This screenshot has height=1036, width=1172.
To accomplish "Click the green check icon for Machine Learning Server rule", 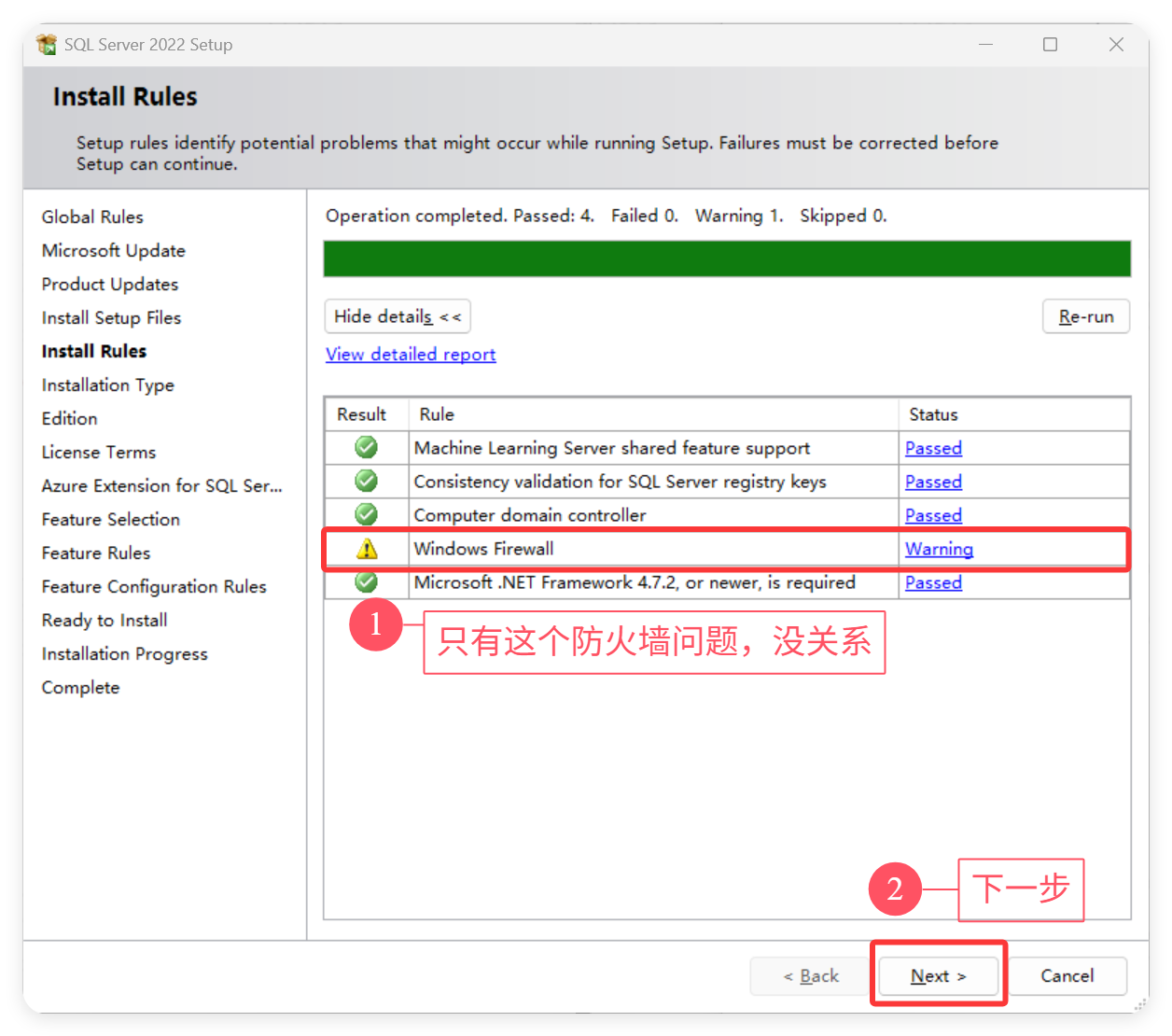I will (367, 447).
